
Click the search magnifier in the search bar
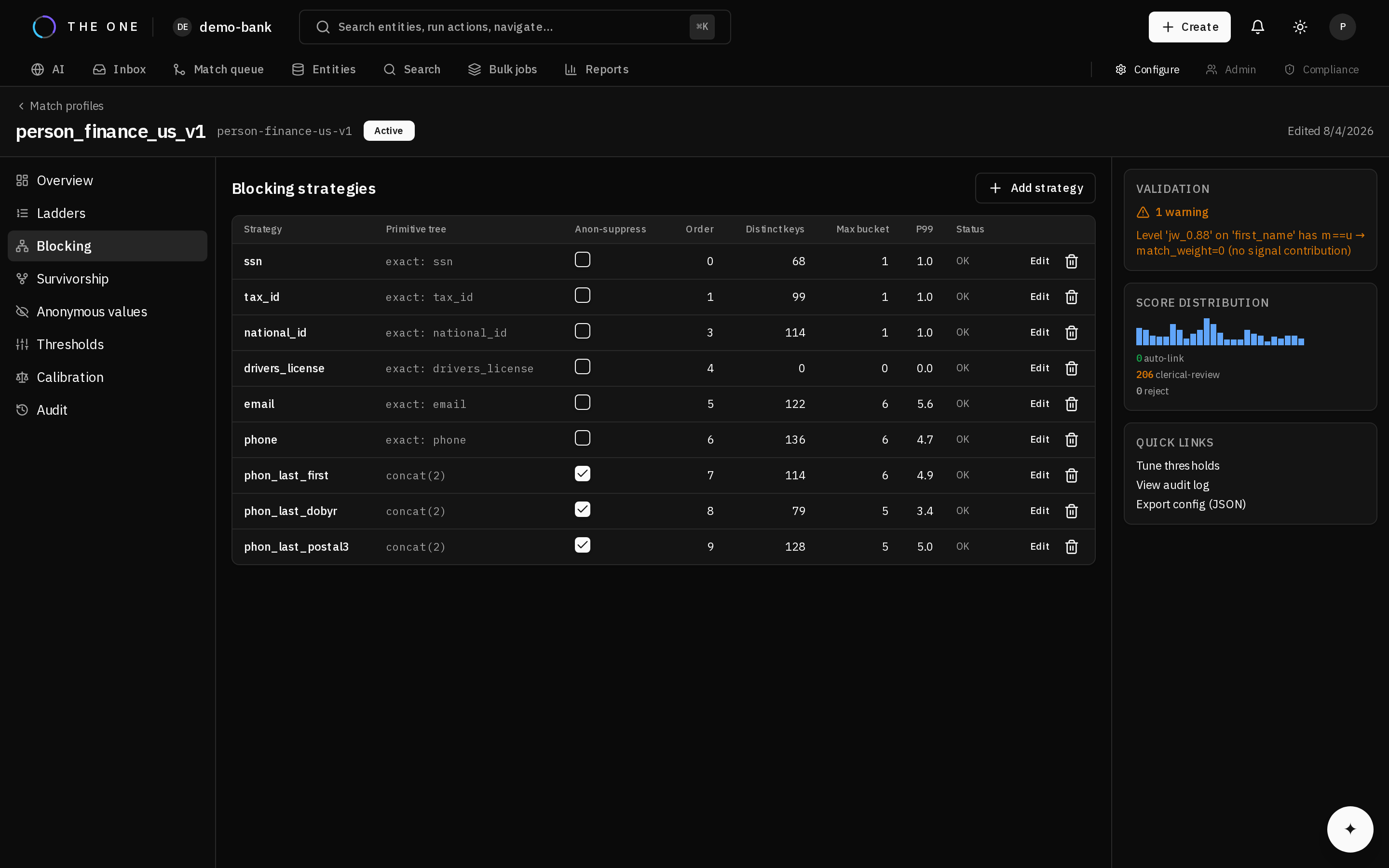(x=323, y=27)
